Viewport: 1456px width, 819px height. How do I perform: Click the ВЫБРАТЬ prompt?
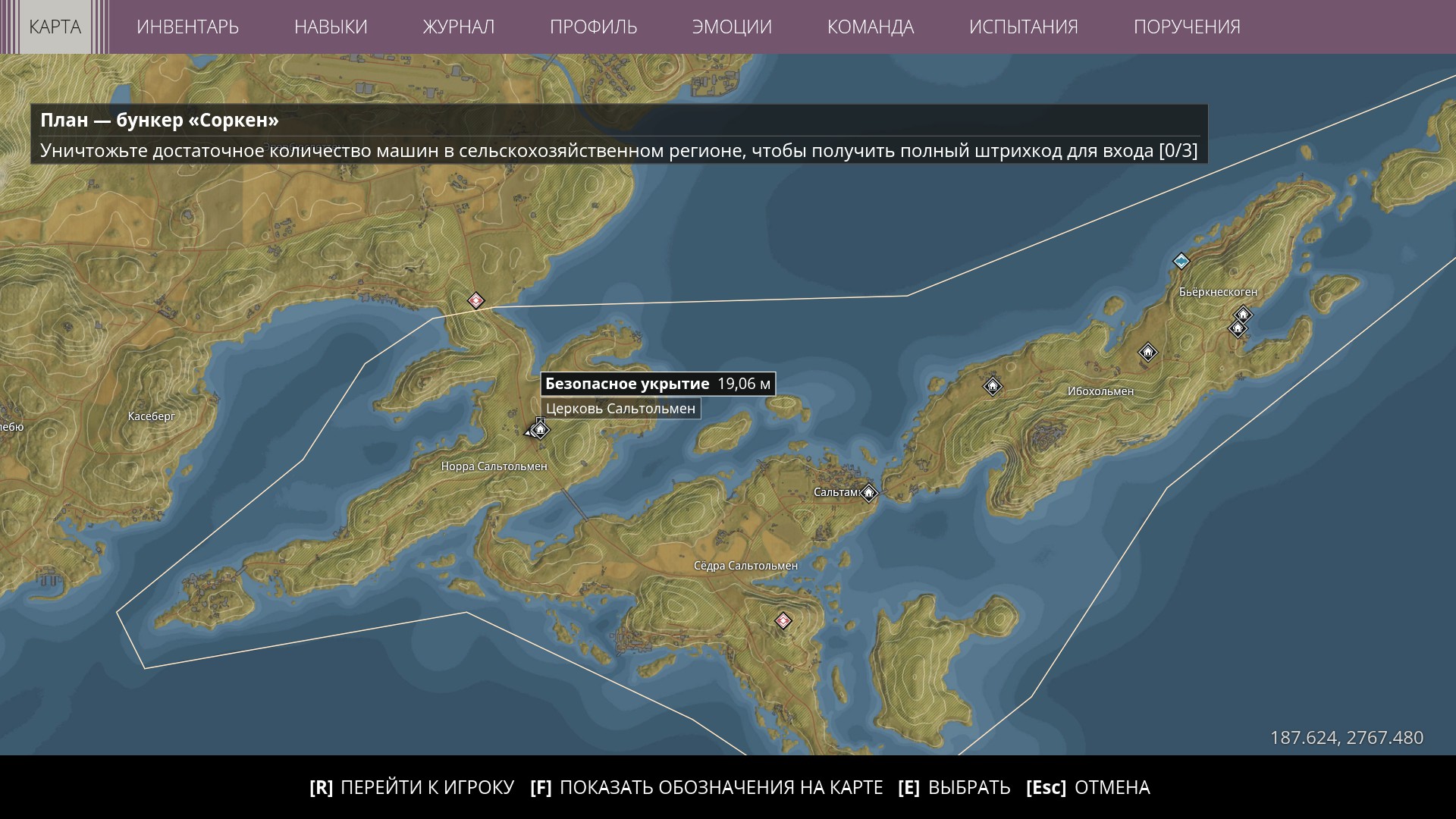954,788
